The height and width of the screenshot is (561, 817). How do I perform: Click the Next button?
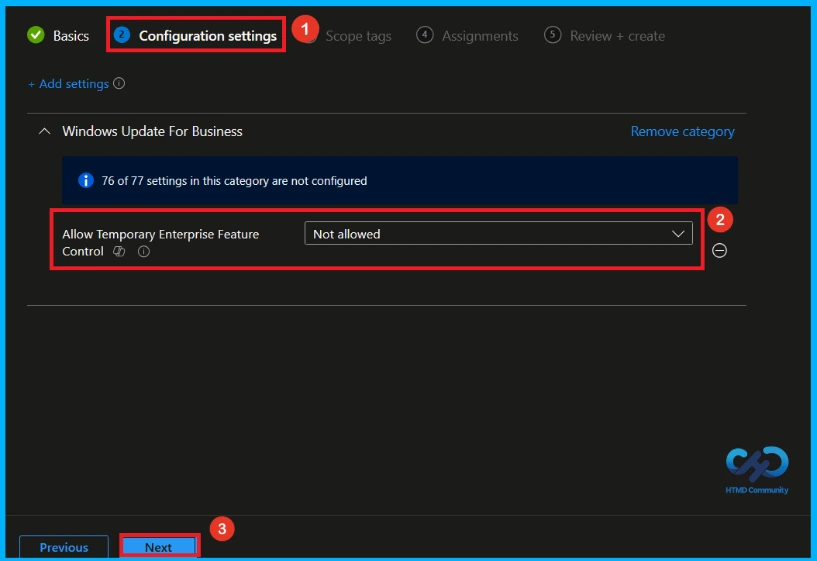pyautogui.click(x=158, y=547)
